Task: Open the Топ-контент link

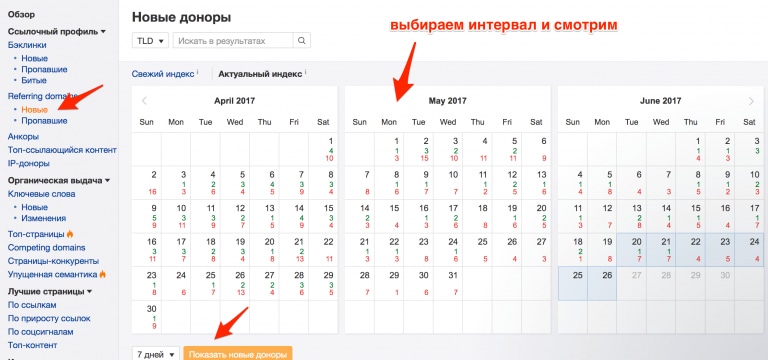Action: pos(32,345)
